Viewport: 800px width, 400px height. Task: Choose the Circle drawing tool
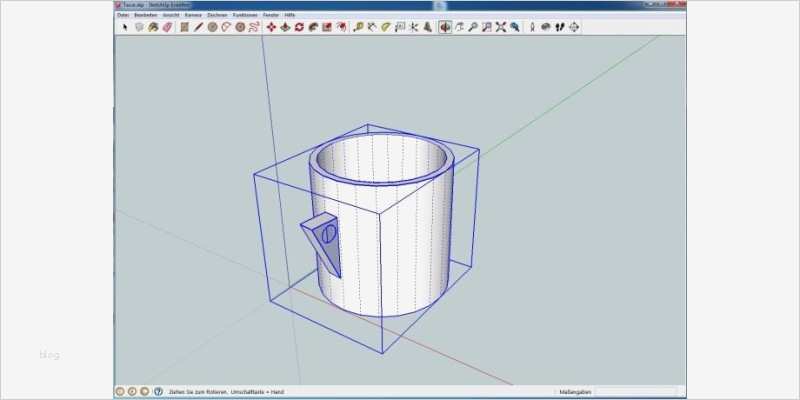pyautogui.click(x=212, y=27)
